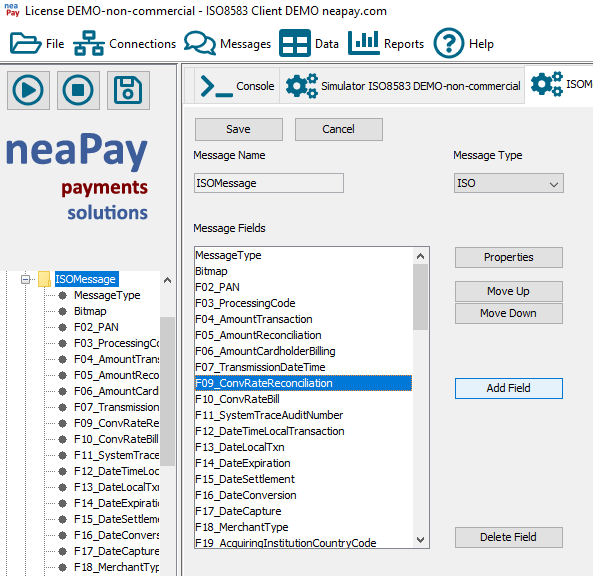Click the Message Name input field

269,183
